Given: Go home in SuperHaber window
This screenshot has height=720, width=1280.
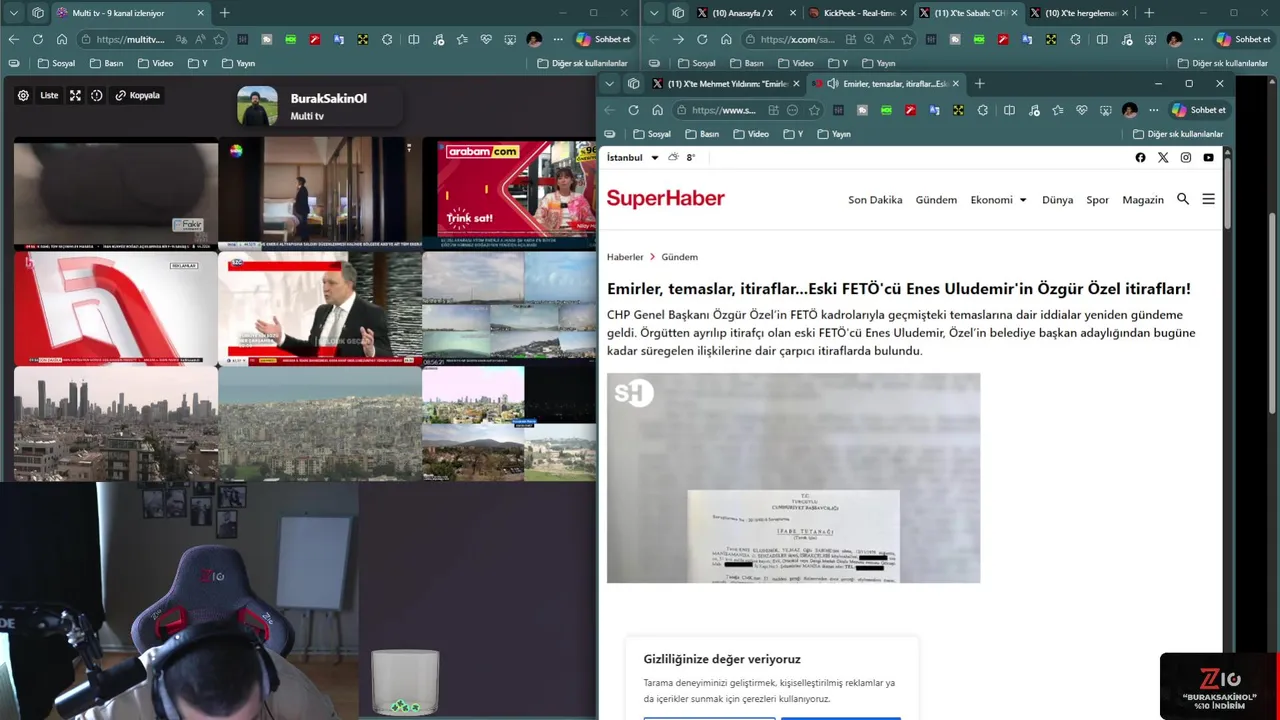Looking at the screenshot, I should [x=657, y=110].
